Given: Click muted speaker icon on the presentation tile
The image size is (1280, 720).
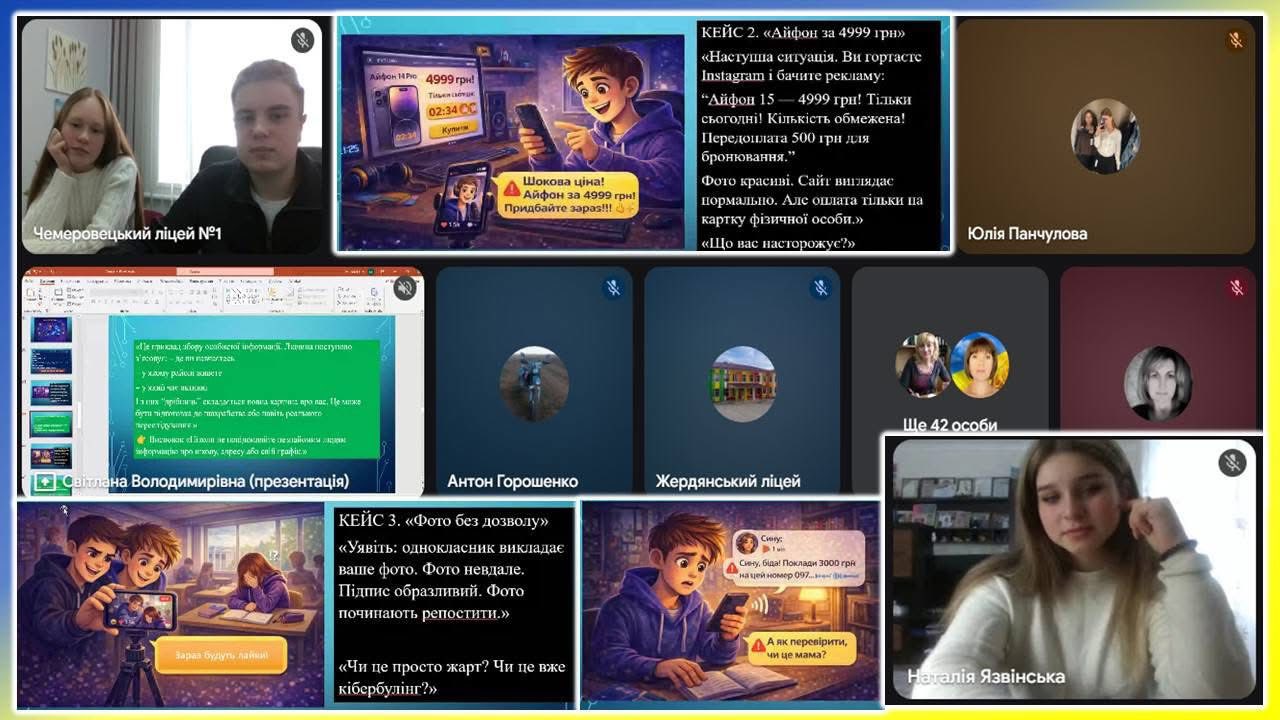Looking at the screenshot, I should (404, 288).
